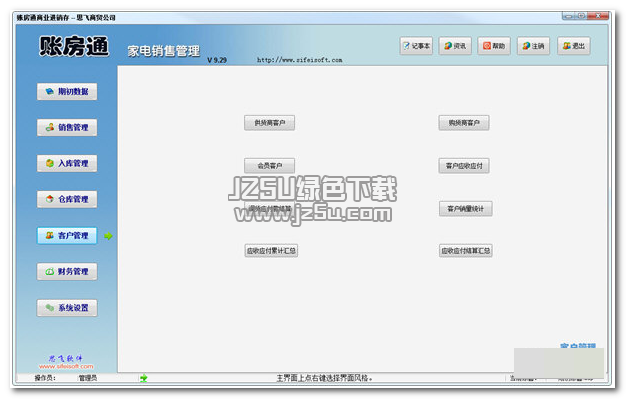Click 应收应付累计汇总 button
The width and height of the screenshot is (626, 399).
tap(271, 251)
